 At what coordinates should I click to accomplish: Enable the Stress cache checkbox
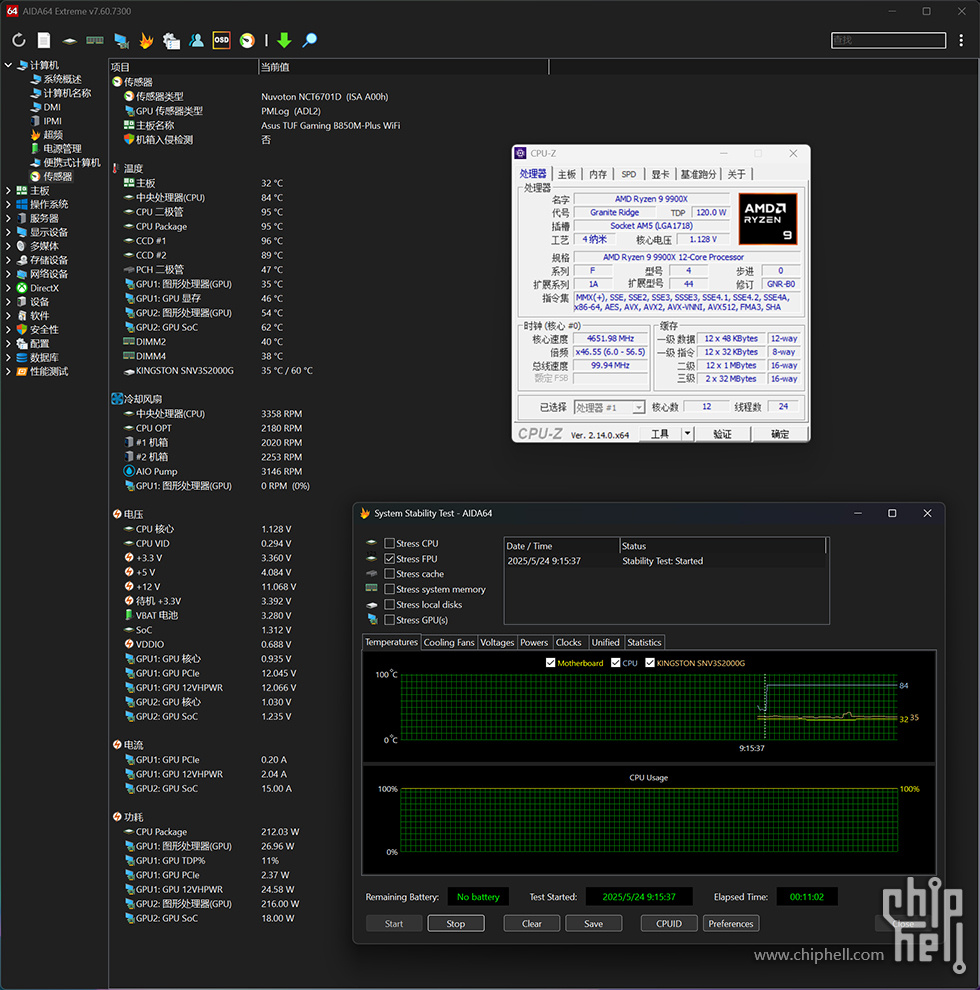pos(390,574)
